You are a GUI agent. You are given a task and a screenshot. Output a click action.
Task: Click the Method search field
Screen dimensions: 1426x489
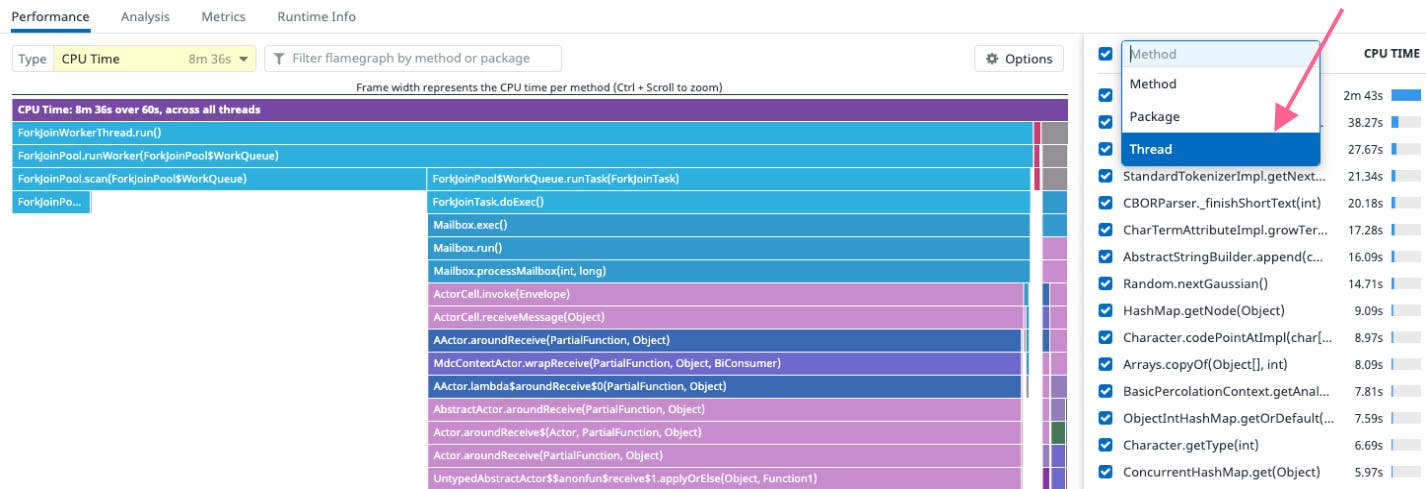click(x=1220, y=54)
